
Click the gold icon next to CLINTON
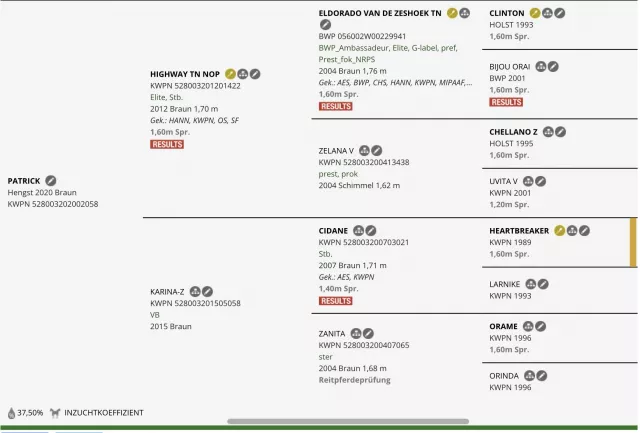(x=535, y=13)
